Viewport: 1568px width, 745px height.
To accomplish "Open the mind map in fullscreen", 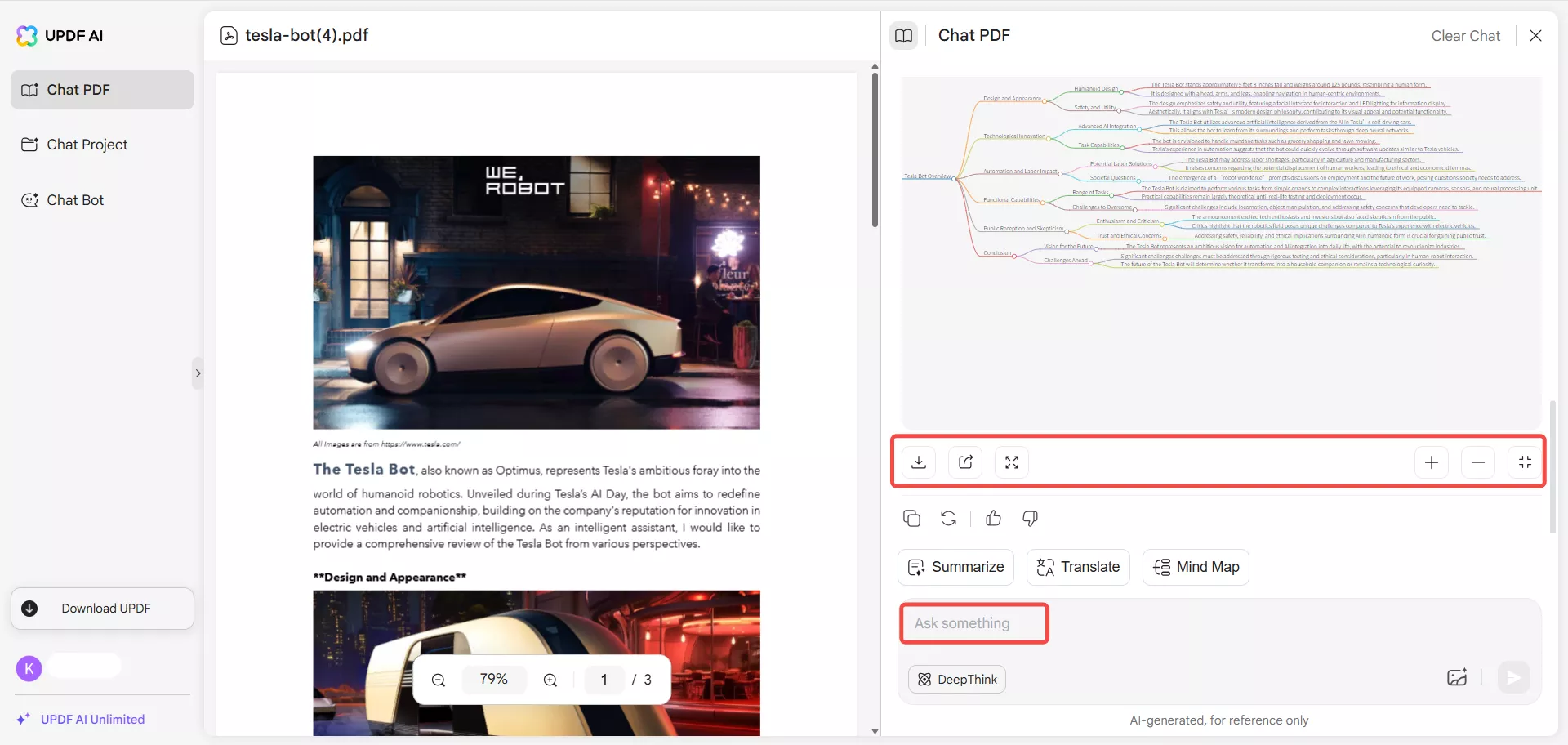I will click(x=1012, y=462).
